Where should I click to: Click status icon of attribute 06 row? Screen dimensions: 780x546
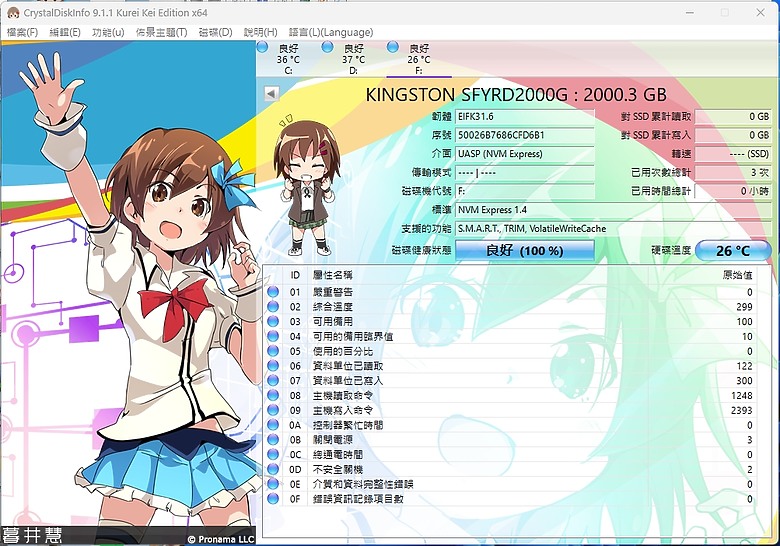point(273,365)
